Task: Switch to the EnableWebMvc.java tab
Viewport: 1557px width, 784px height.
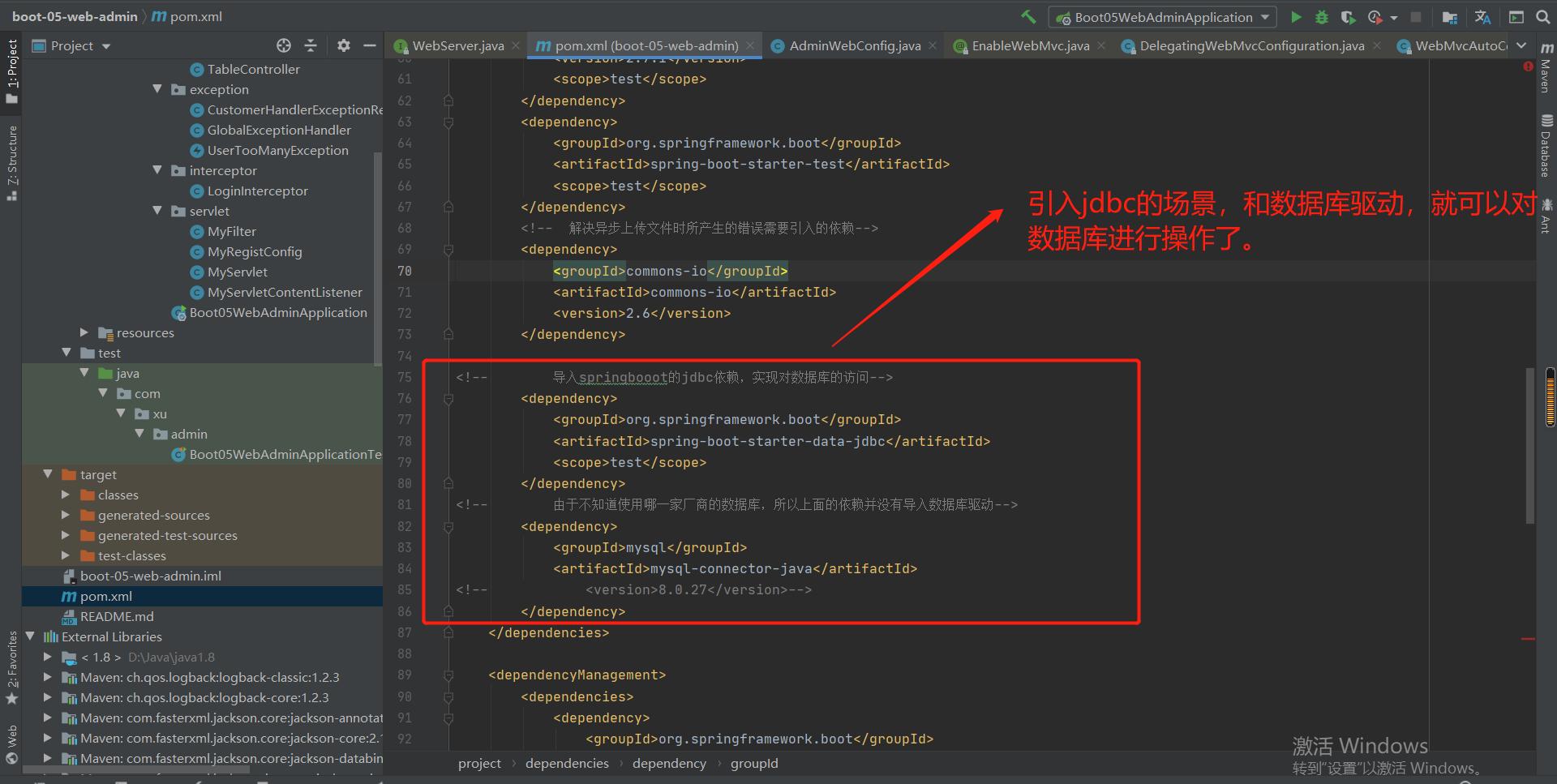Action: (1029, 45)
